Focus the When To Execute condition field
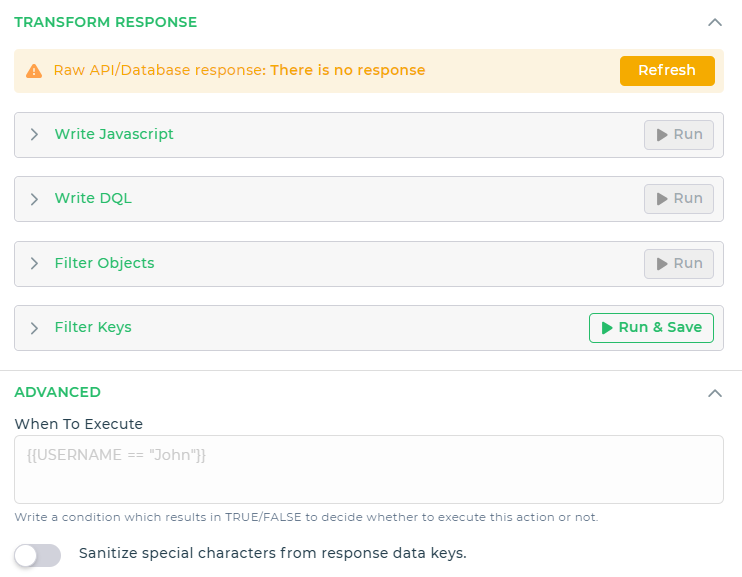This screenshot has height=577, width=742. (368, 469)
